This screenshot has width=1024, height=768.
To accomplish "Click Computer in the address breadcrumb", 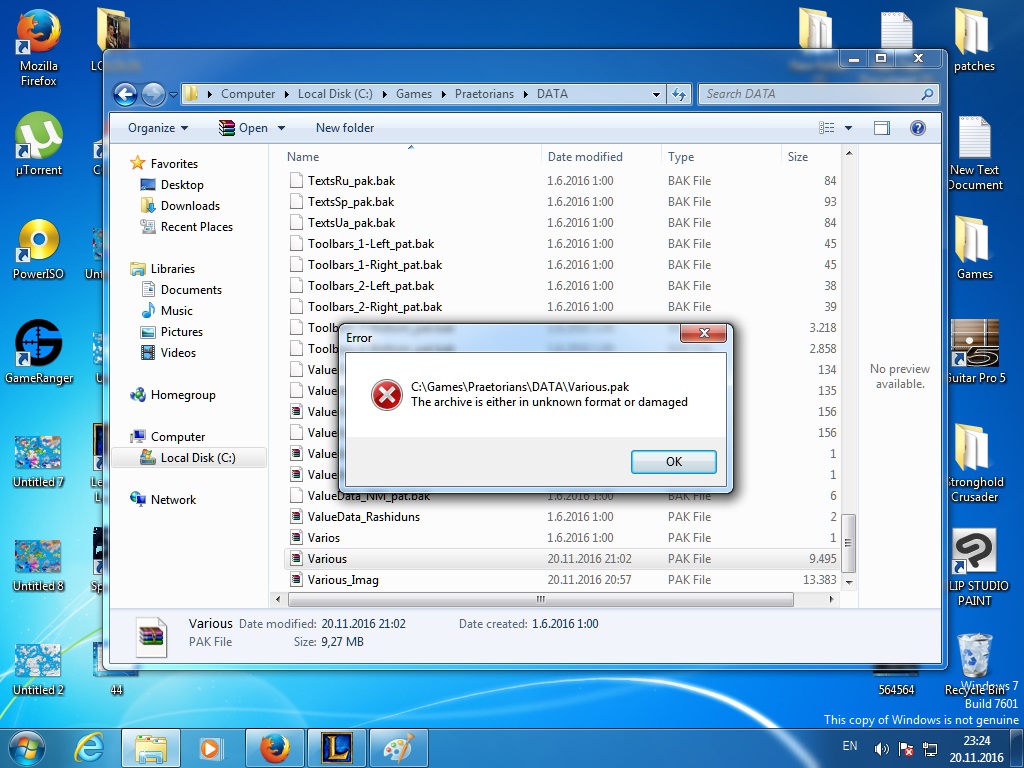I will tap(248, 94).
